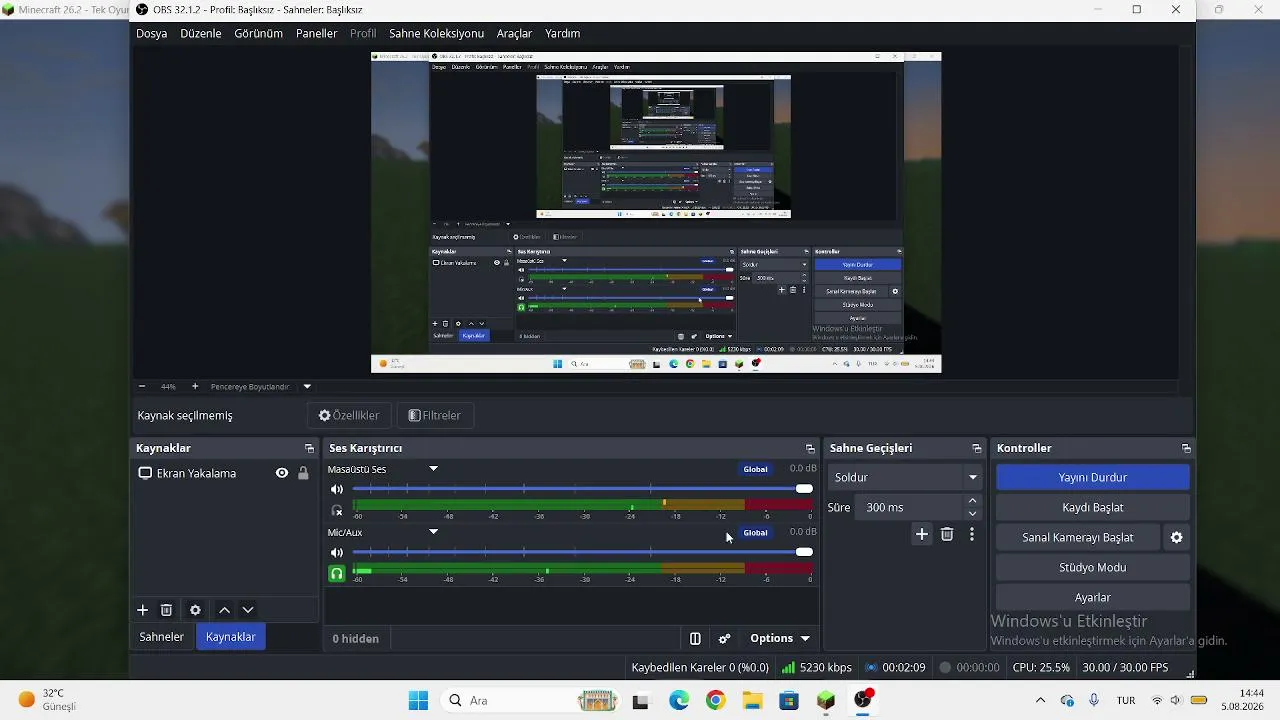1280x720 pixels.
Task: Click the stream status icon beside 00:02:09
Action: pos(871,667)
